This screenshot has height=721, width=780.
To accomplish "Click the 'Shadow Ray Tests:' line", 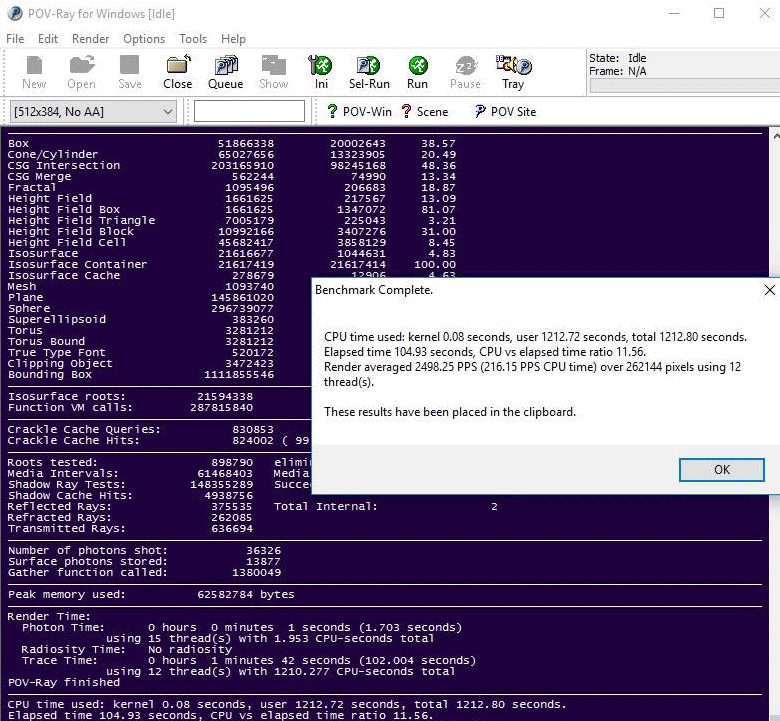I will pos(130,484).
